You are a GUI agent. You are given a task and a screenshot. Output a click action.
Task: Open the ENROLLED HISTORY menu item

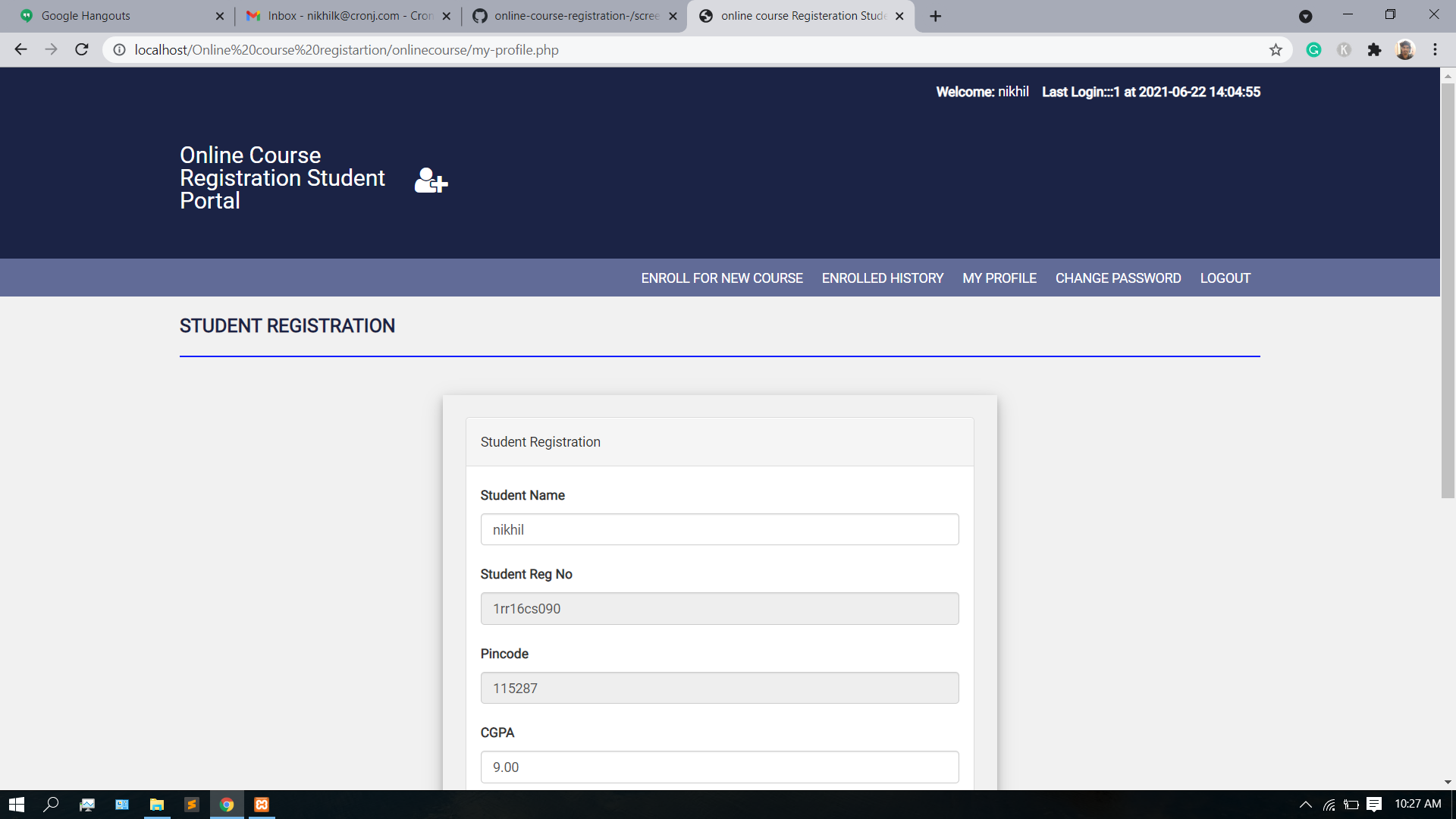[882, 278]
